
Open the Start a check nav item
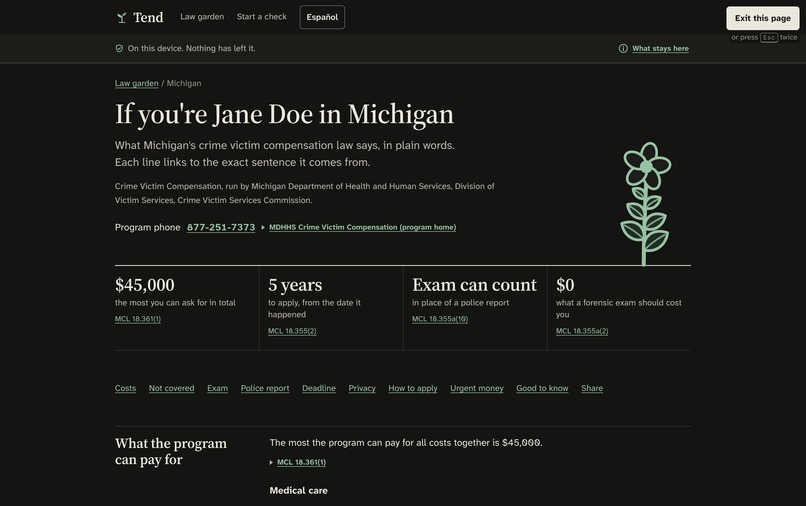point(262,17)
